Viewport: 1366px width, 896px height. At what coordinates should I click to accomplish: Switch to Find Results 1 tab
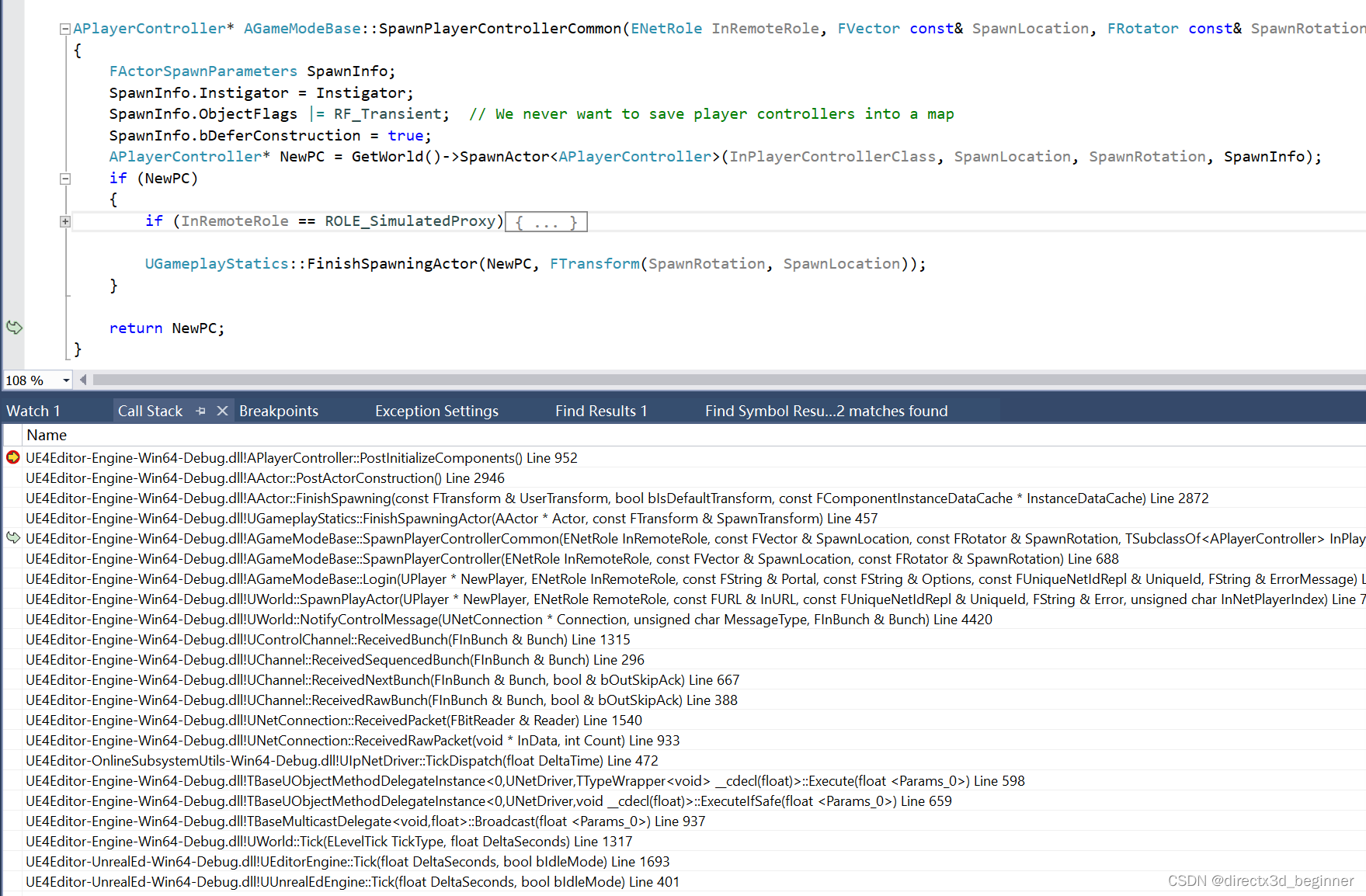601,411
